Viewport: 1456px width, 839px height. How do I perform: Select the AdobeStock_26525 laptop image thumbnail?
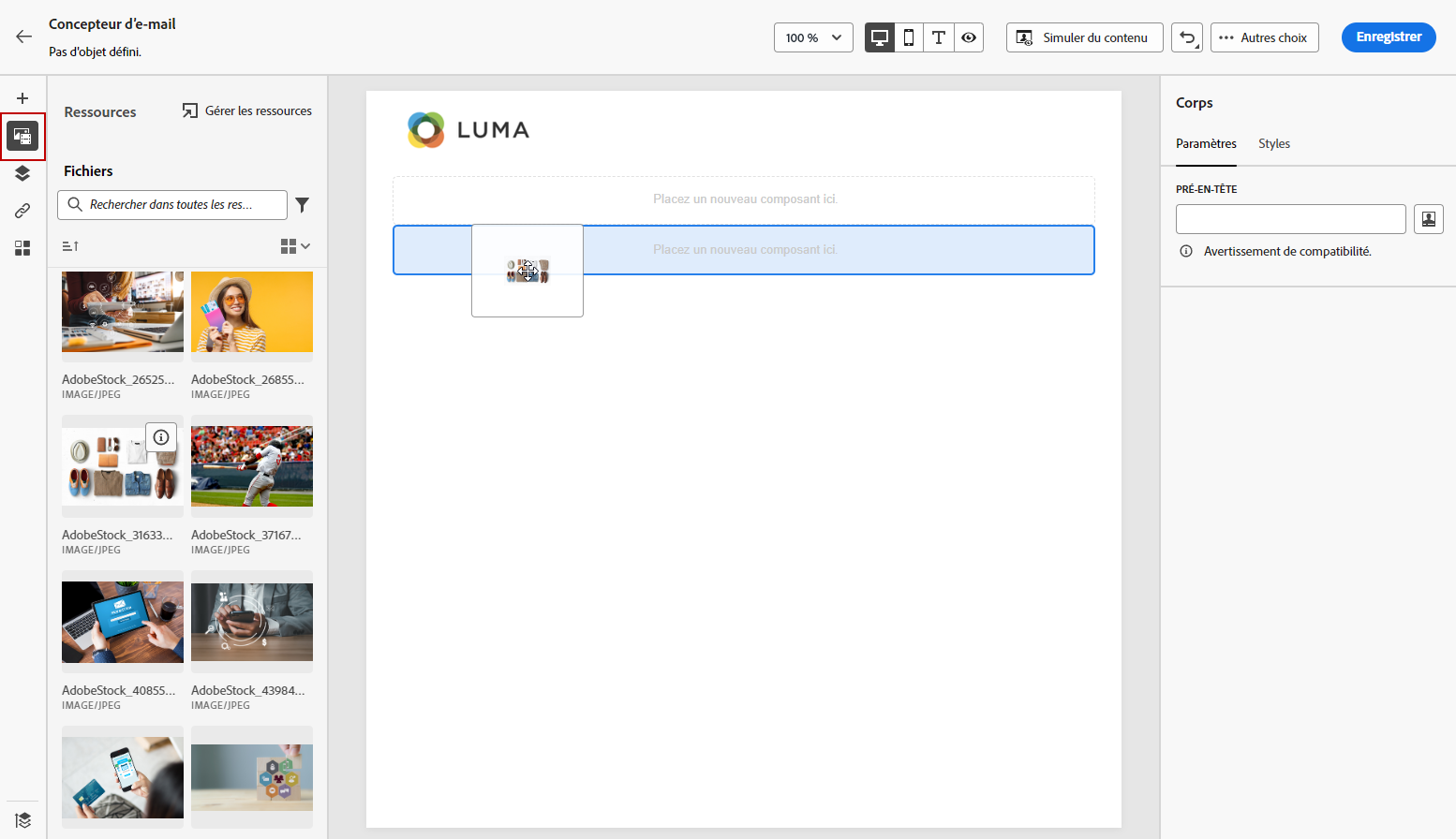click(x=123, y=312)
